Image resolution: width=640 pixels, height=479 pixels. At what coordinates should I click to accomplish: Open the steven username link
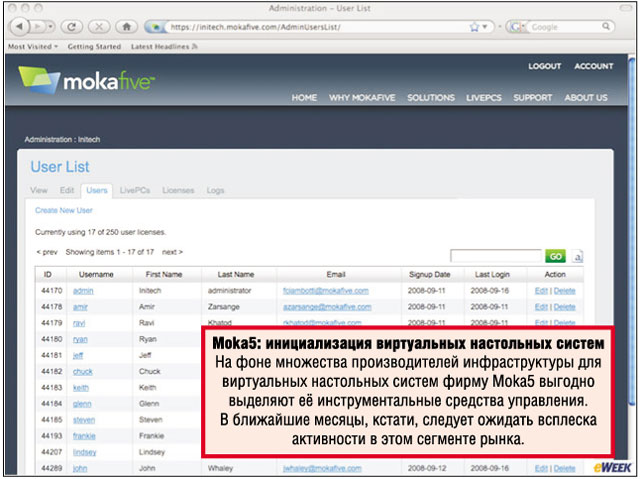coord(84,420)
